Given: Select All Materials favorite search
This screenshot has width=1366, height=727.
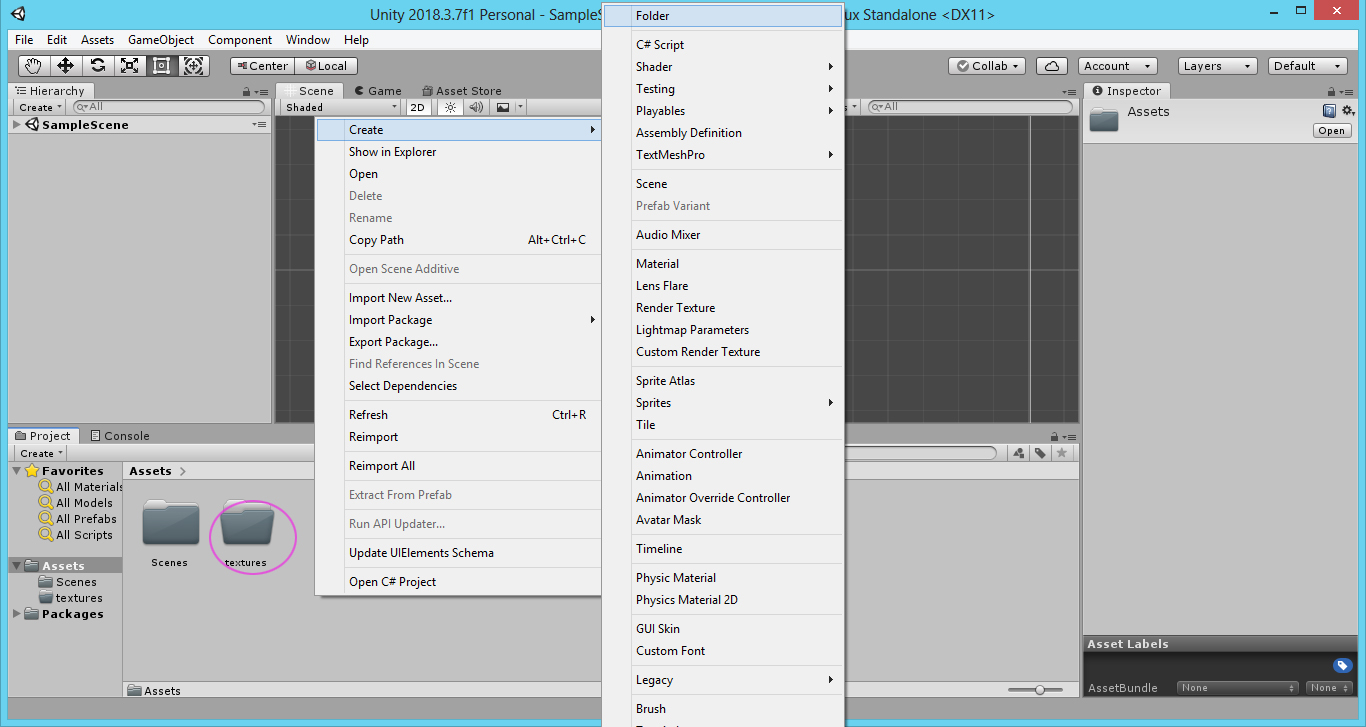Looking at the screenshot, I should 81,487.
